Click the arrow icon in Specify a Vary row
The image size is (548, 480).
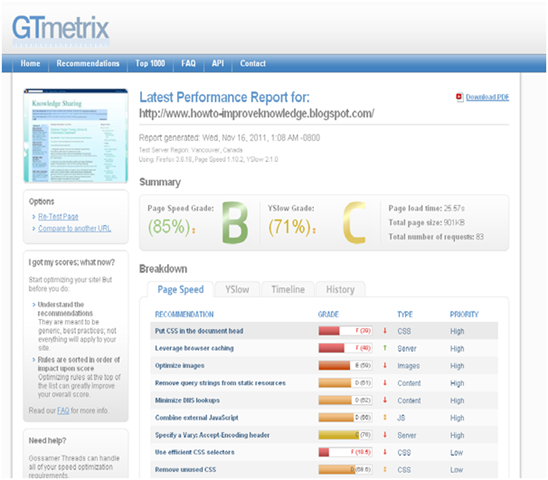point(385,435)
